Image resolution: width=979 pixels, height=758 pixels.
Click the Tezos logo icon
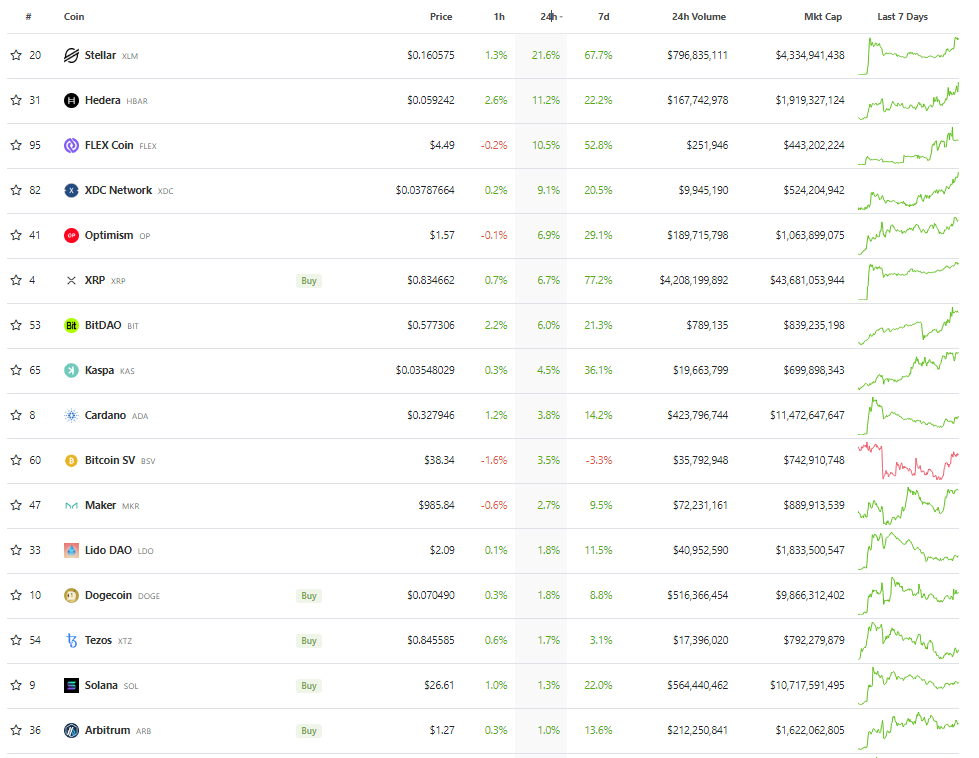click(x=71, y=640)
